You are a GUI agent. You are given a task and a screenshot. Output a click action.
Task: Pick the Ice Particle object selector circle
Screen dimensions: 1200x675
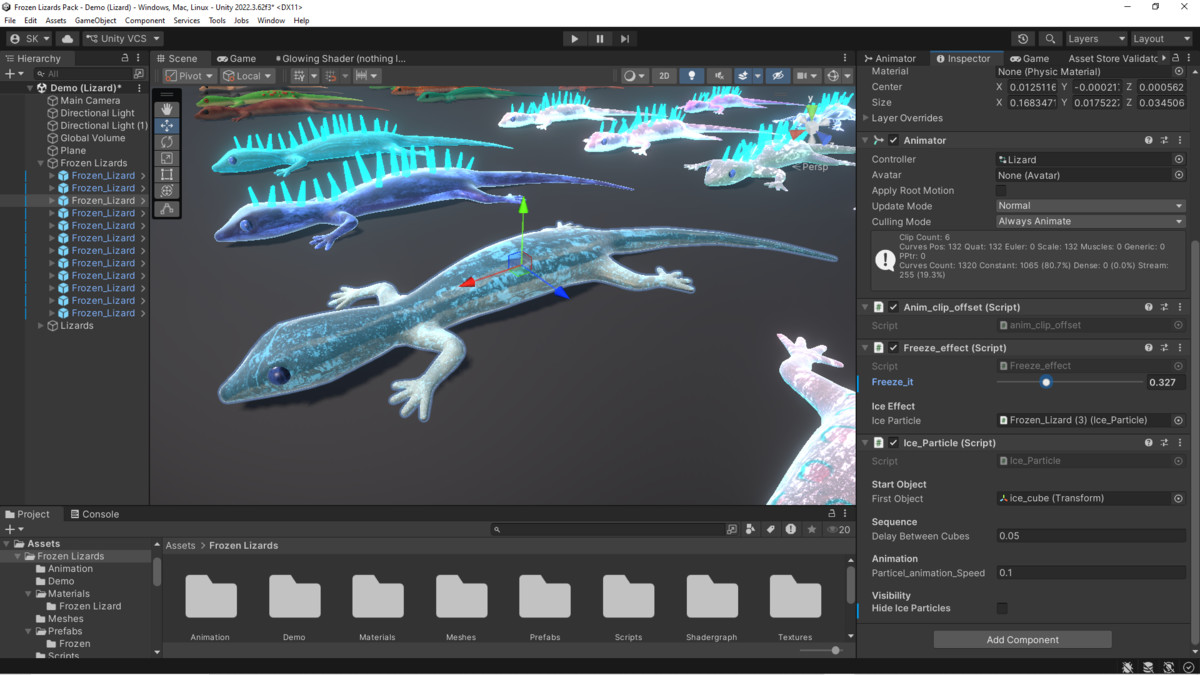(x=1179, y=421)
